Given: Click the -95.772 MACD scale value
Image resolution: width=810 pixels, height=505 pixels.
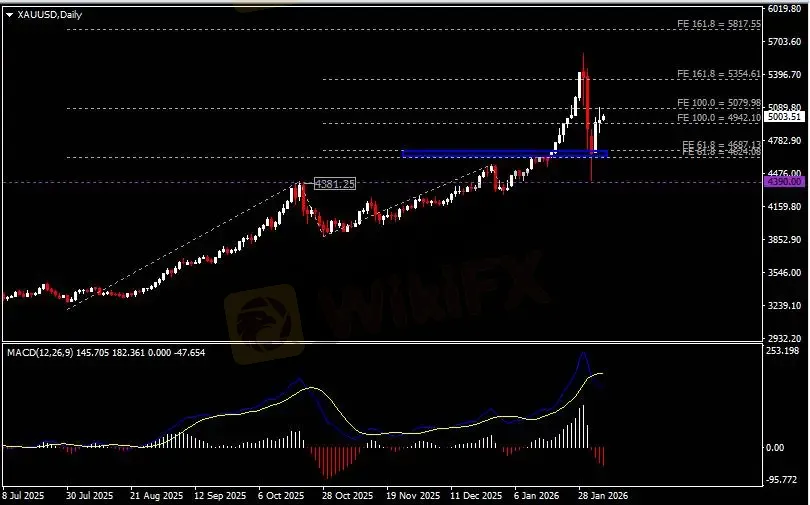Looking at the screenshot, I should 782,480.
